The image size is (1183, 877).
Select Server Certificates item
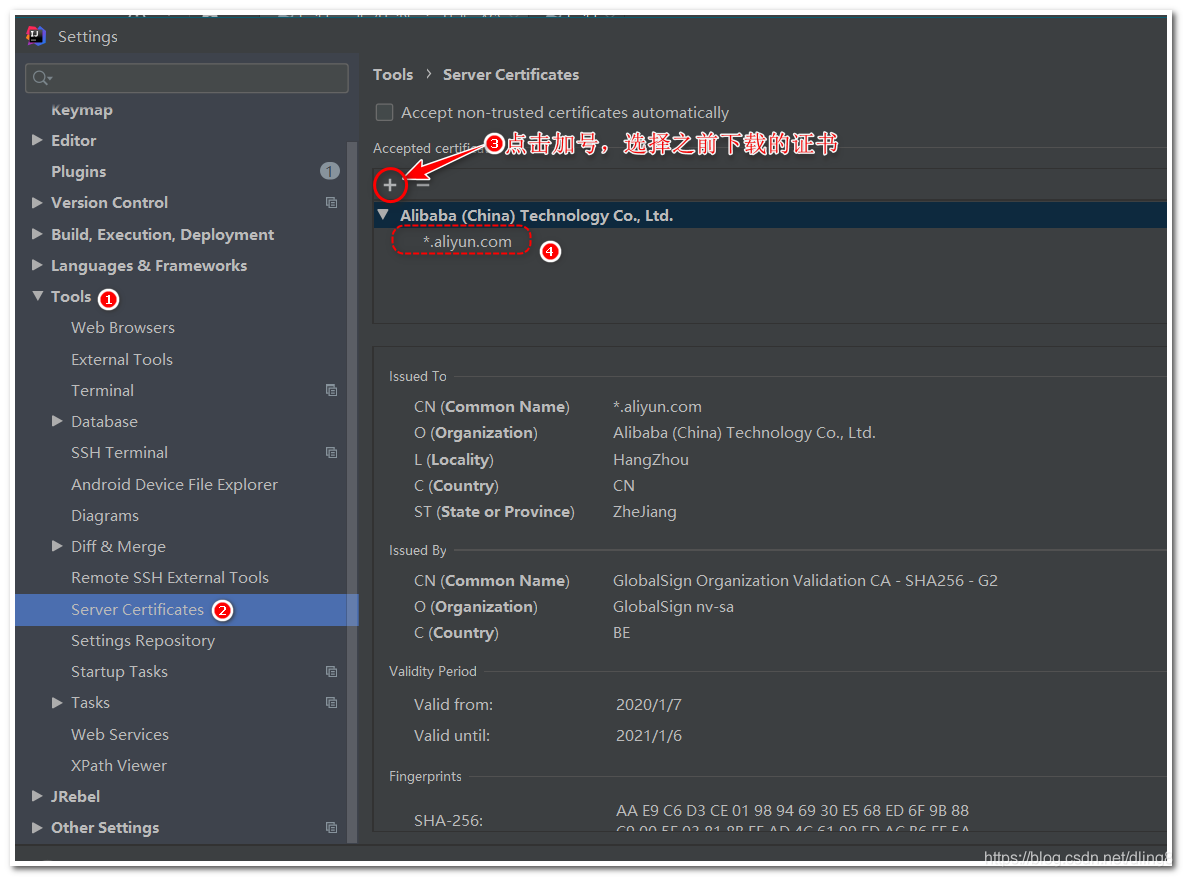coord(137,609)
